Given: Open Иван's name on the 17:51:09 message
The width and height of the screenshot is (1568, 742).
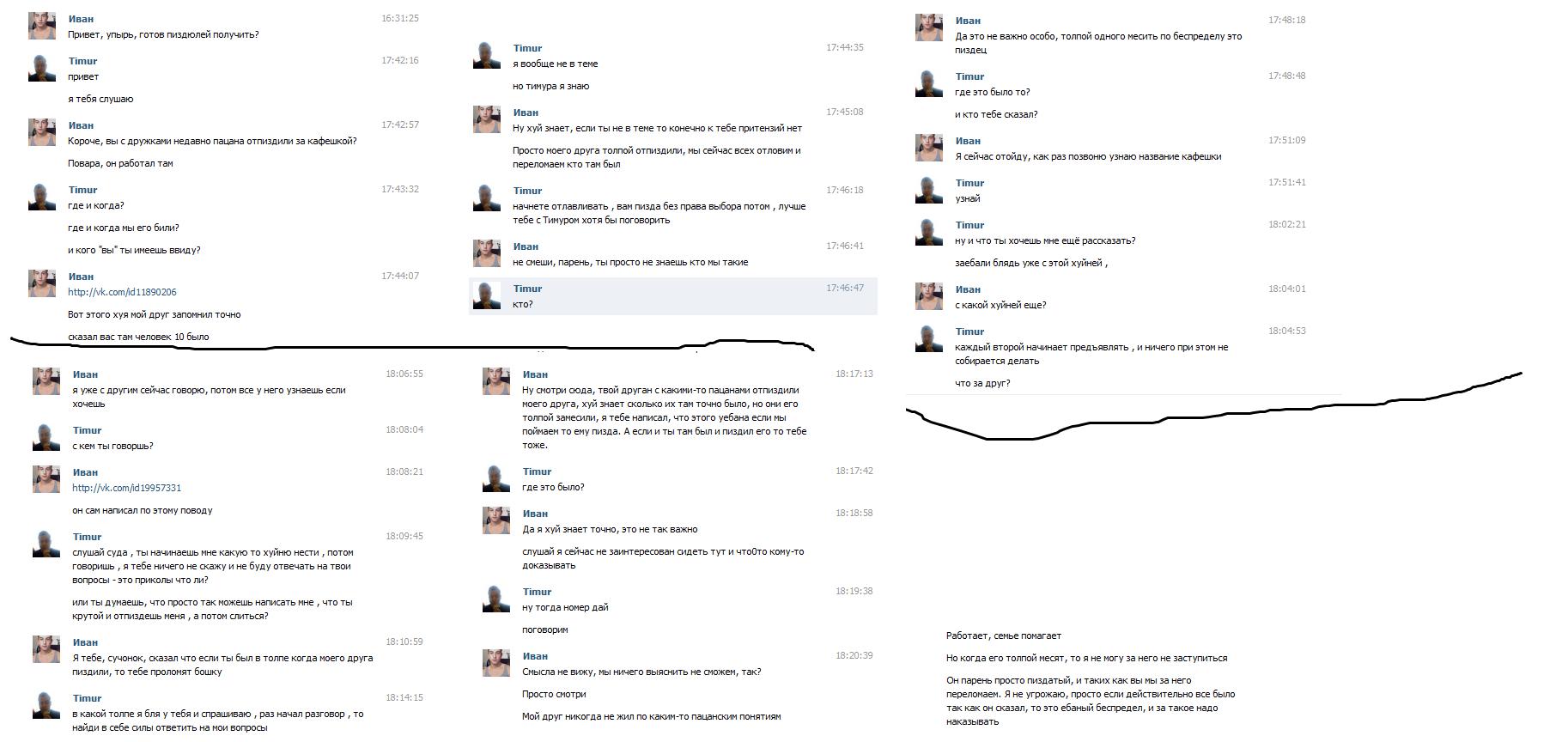Looking at the screenshot, I should coord(968,141).
